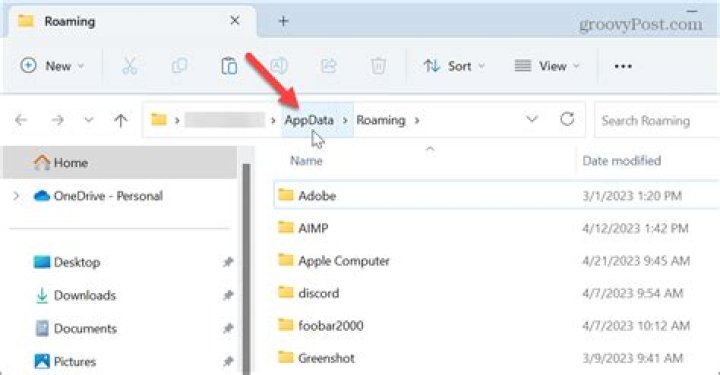Viewport: 720px width, 375px height.
Task: Click discord folder's yellow icon
Action: click(x=286, y=292)
